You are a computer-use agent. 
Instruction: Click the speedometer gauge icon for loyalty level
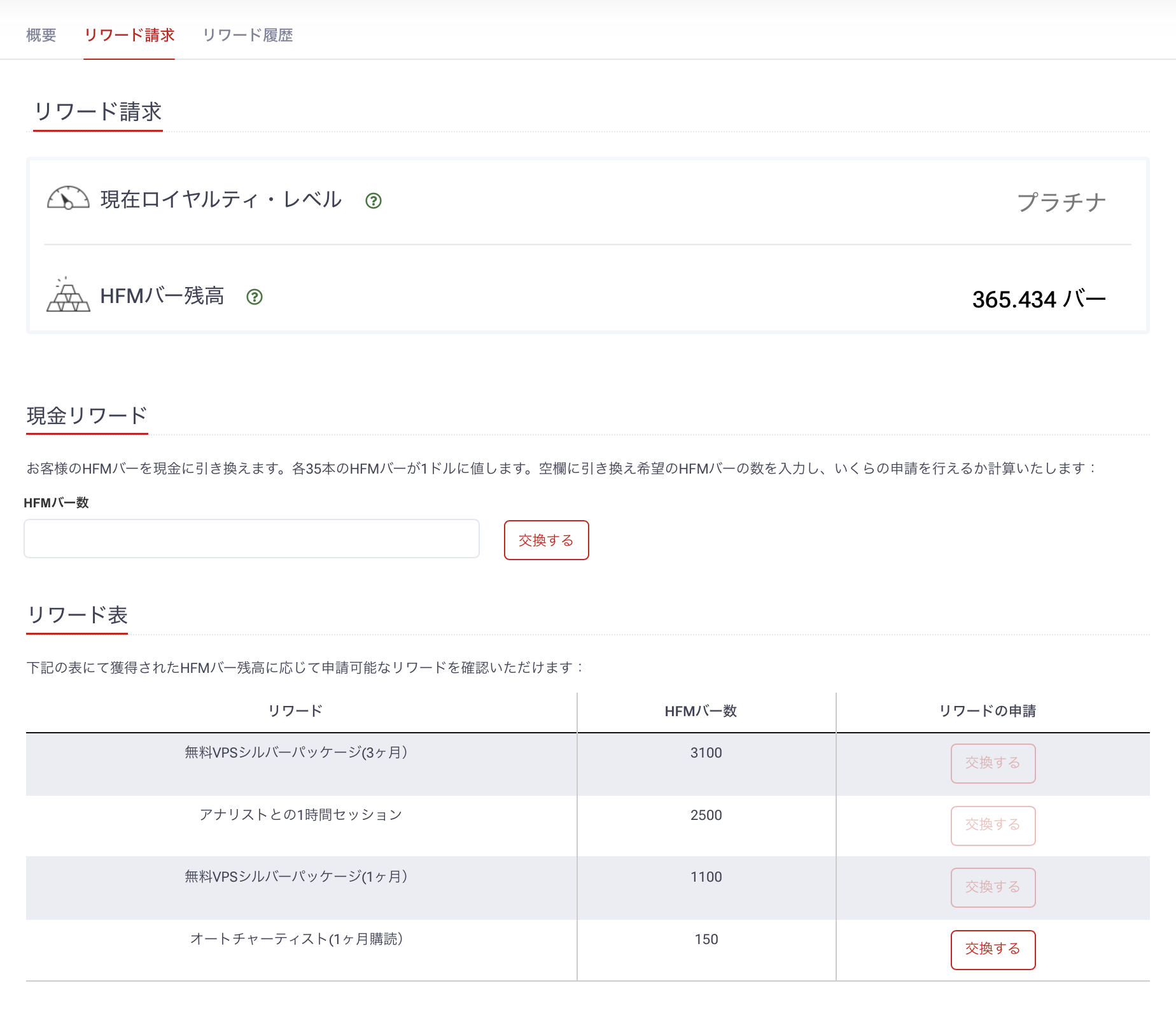68,199
